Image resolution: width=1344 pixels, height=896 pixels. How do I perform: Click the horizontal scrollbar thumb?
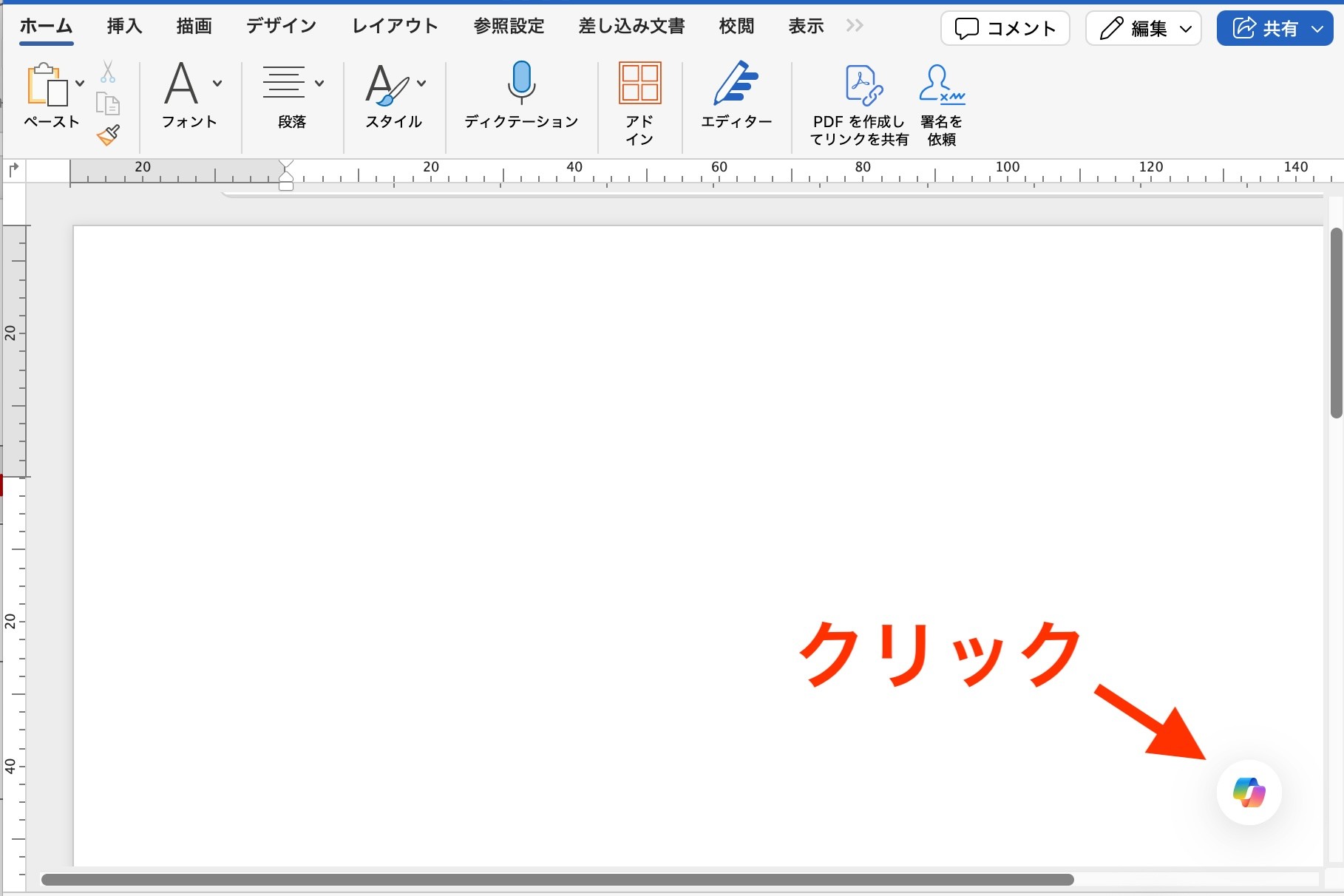point(557,880)
